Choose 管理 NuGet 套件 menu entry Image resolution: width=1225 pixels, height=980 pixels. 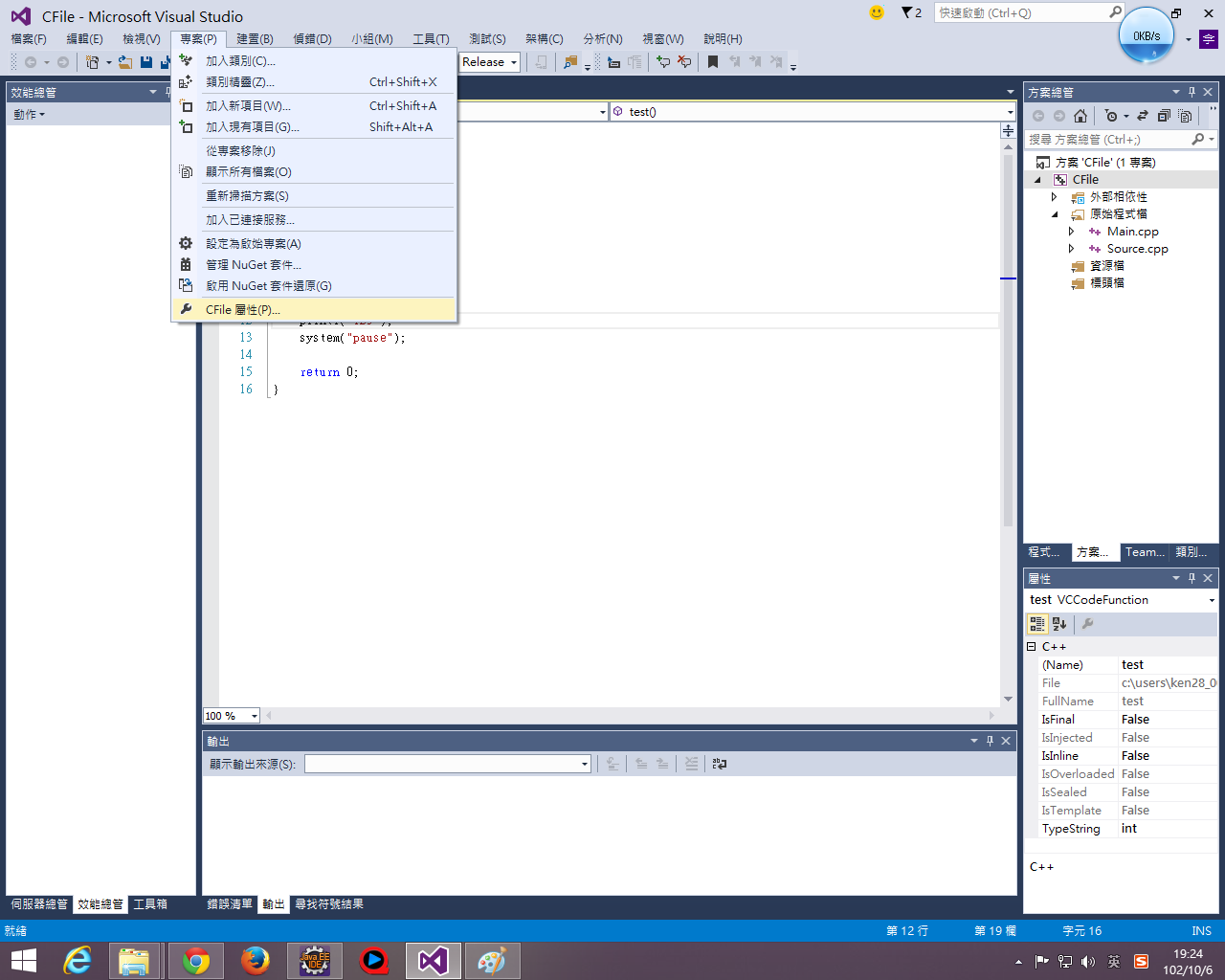pos(314,264)
